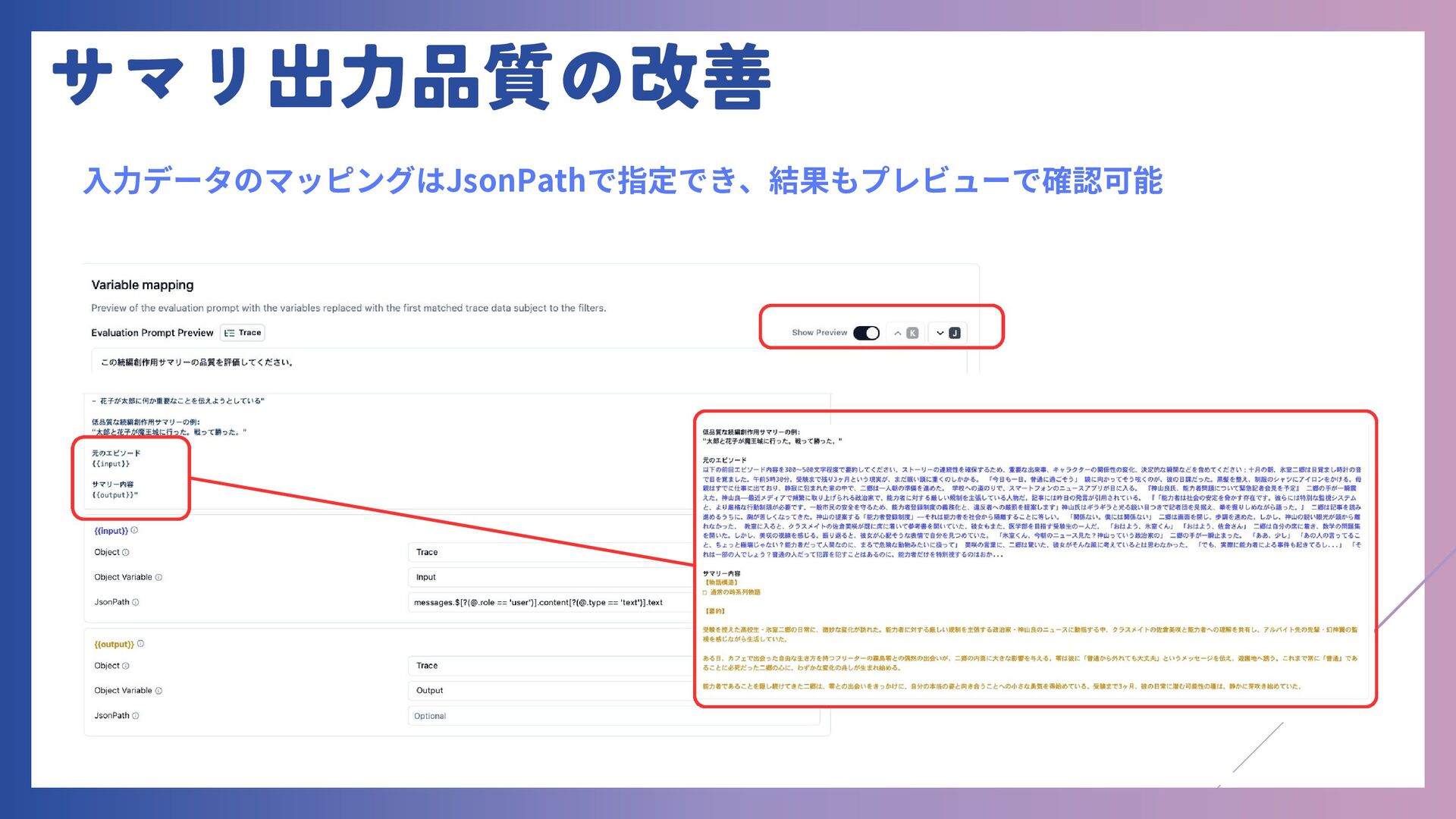Click info icon beside output Object label

pyautogui.click(x=126, y=666)
